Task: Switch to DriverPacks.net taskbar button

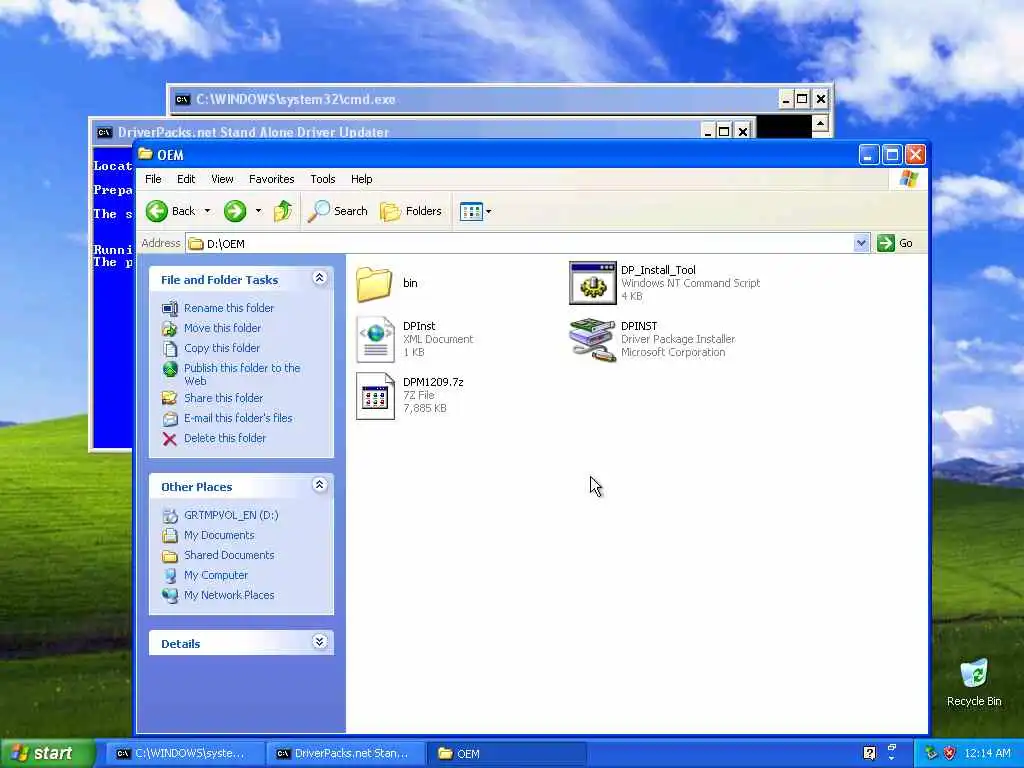Action: pos(346,754)
